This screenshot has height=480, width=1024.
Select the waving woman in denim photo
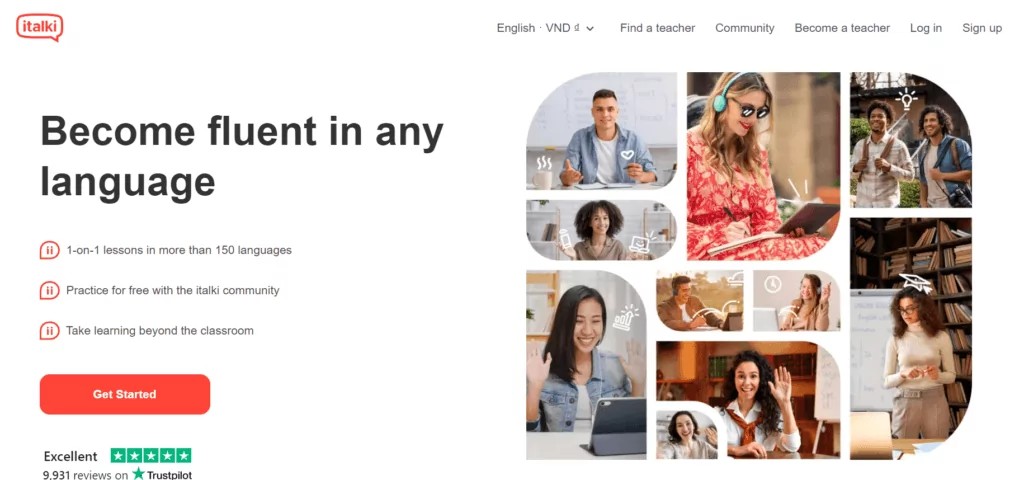coord(586,364)
